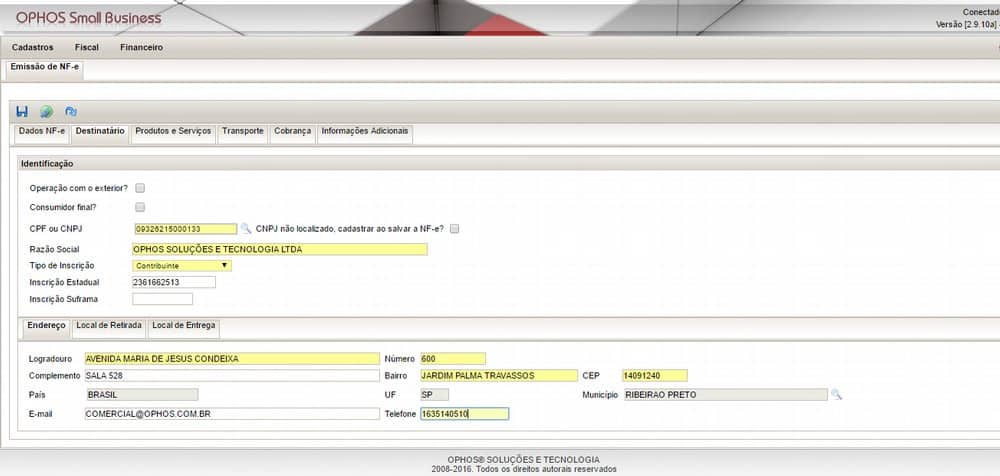The height and width of the screenshot is (476, 1000).
Task: Click the CPF ou CNPJ input field
Action: coord(186,228)
